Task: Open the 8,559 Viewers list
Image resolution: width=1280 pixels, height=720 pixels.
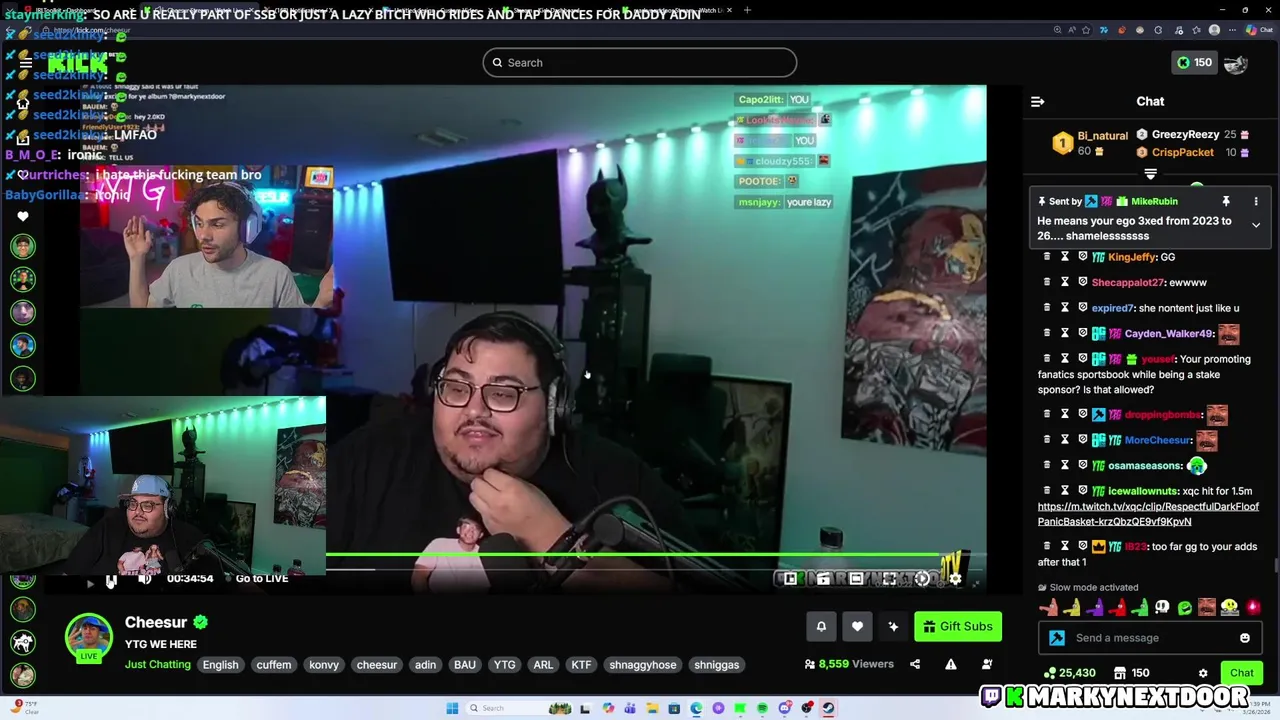Action: [849, 664]
